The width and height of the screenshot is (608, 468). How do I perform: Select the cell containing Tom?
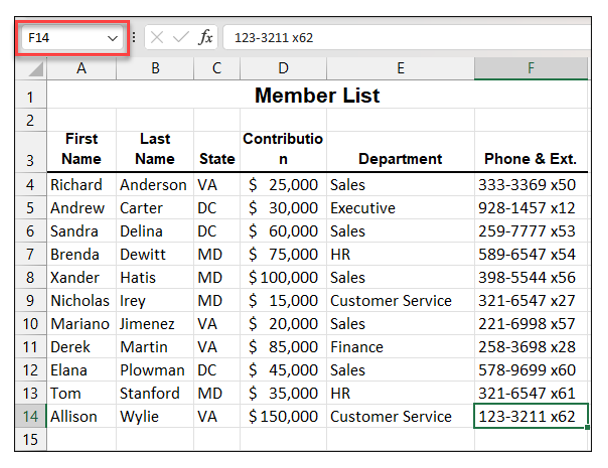(81, 393)
